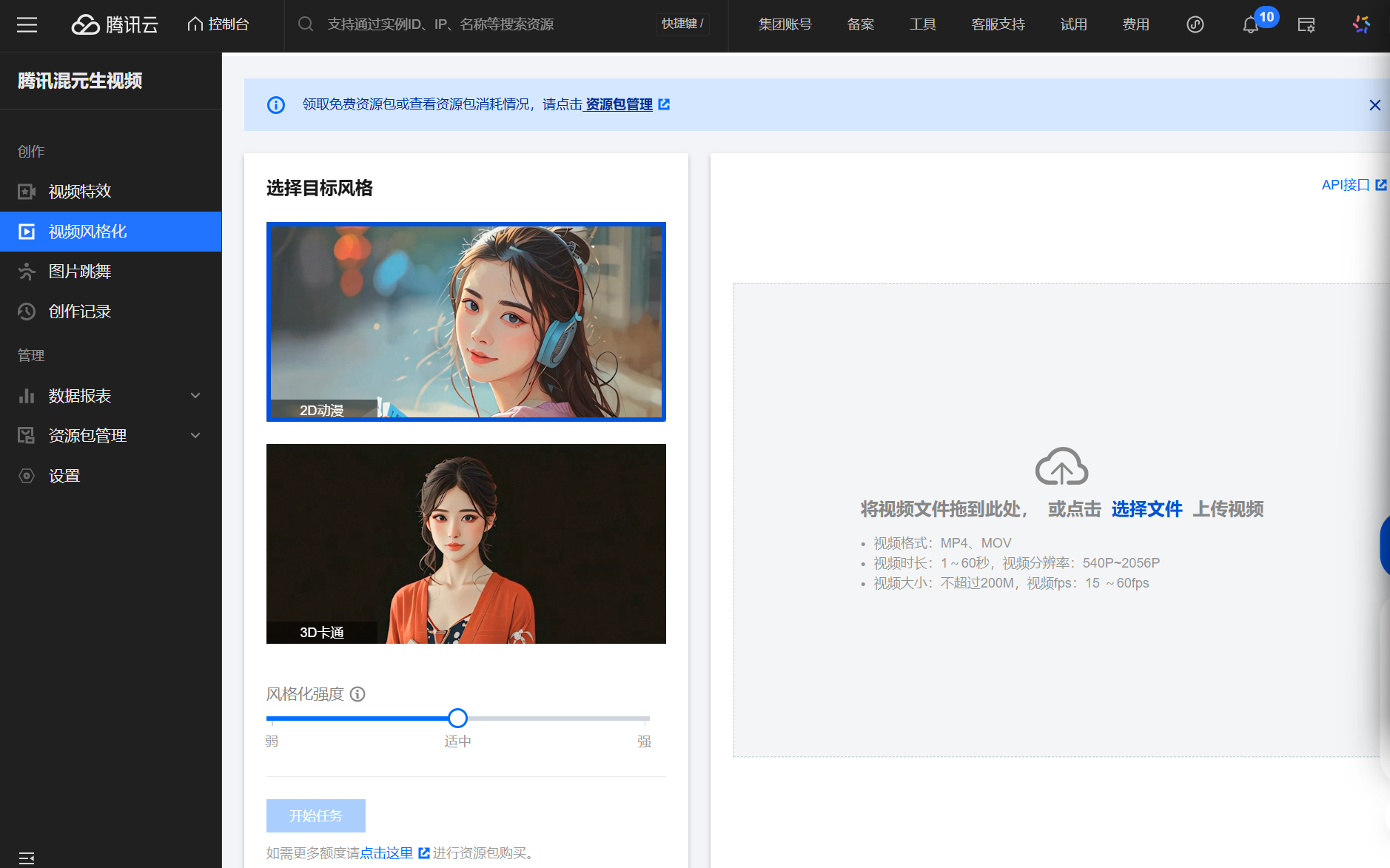
Task: Click the notification count badge 10
Action: tap(1266, 17)
